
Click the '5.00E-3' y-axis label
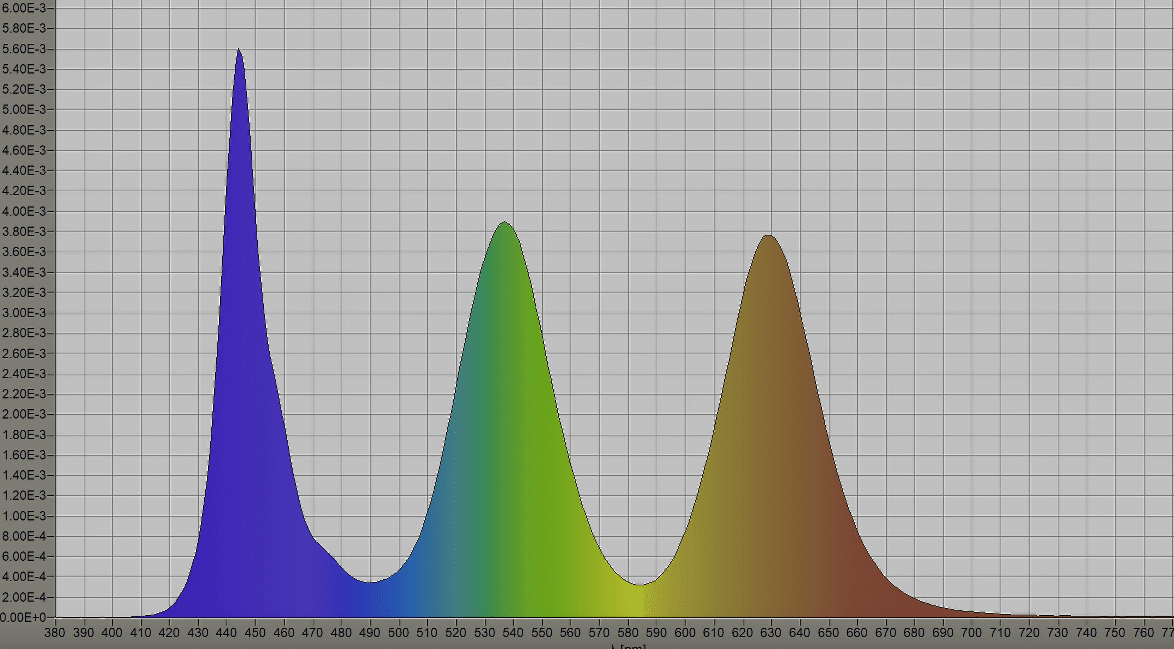(x=23, y=109)
